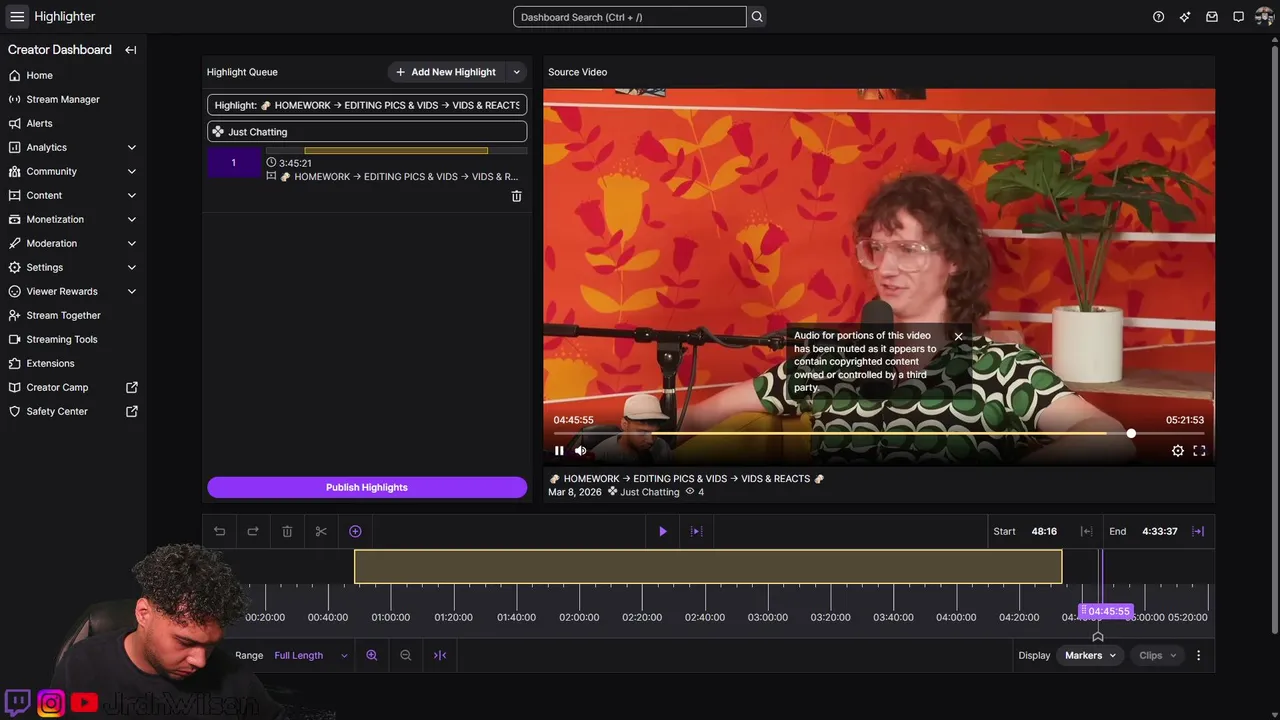
Task: Redo the timeline edit
Action: (x=253, y=531)
